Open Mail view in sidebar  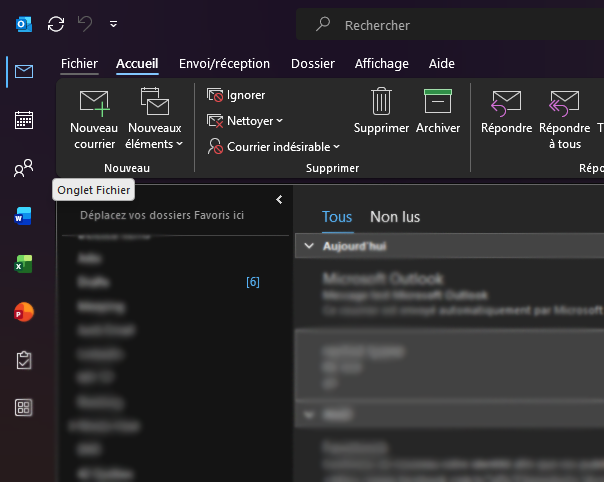coord(24,71)
